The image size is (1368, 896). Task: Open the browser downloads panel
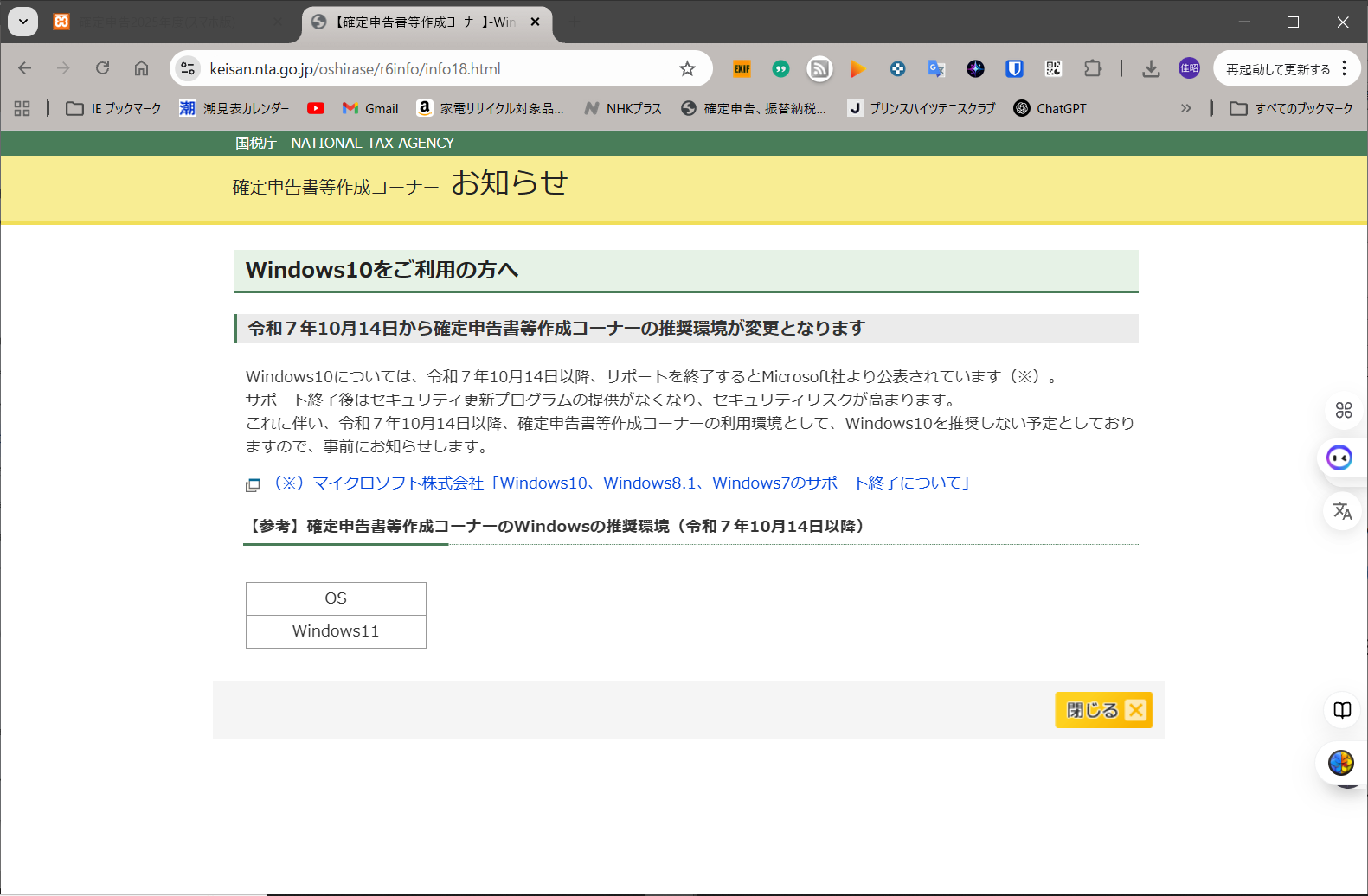pos(1150,69)
